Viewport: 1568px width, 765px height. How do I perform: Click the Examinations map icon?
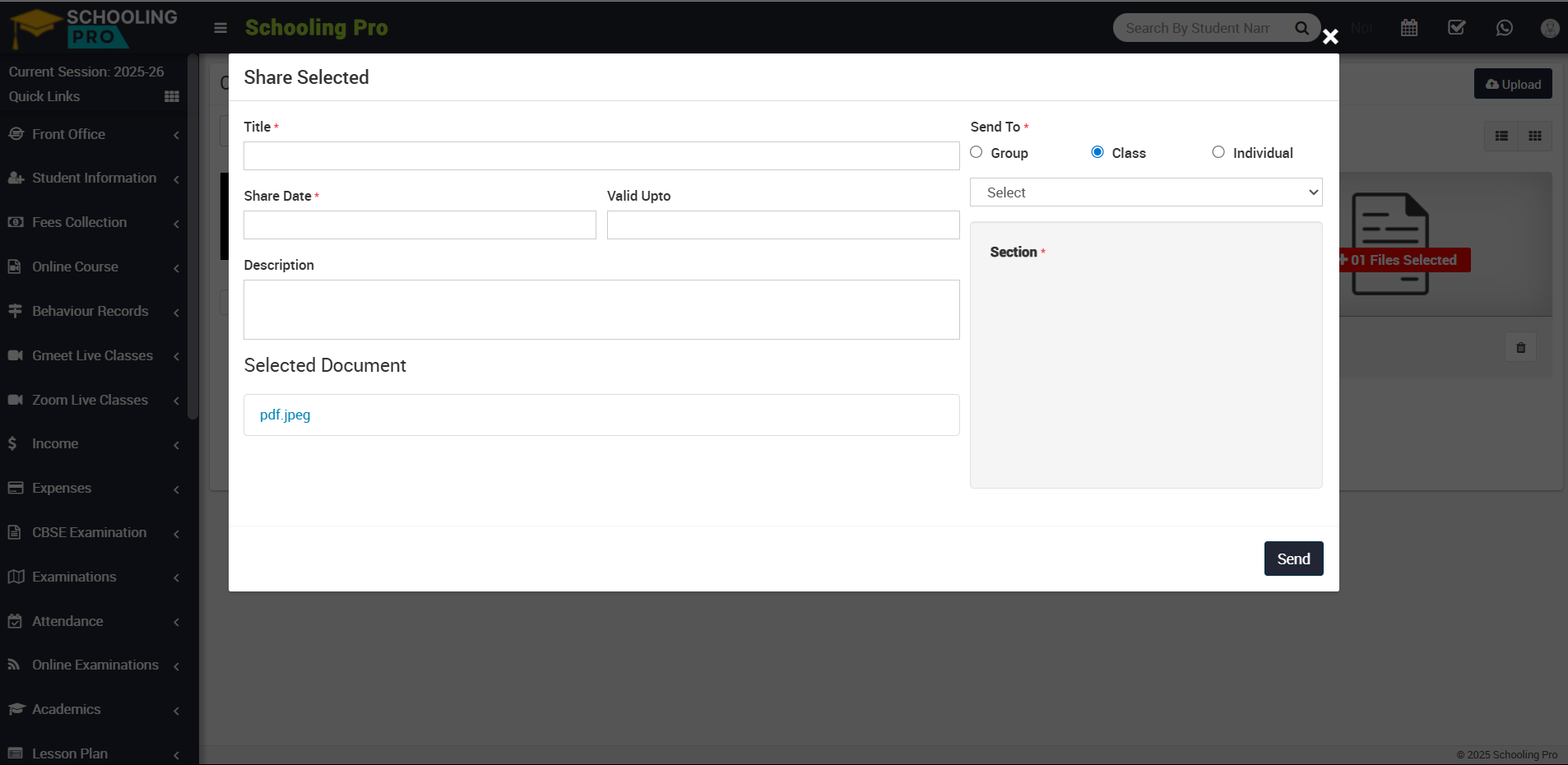(16, 577)
